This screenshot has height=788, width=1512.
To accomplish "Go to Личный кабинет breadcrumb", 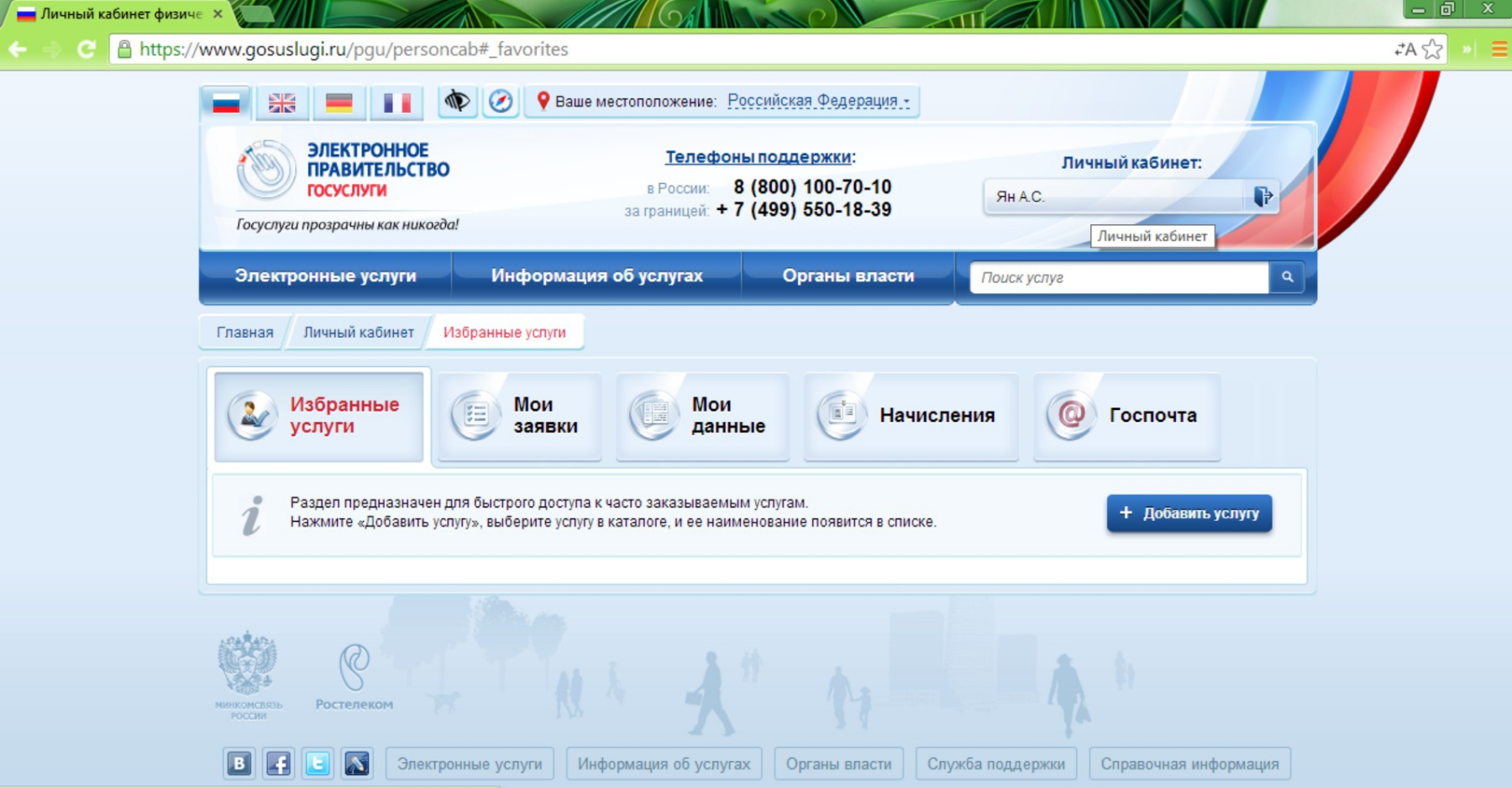I will [x=358, y=333].
